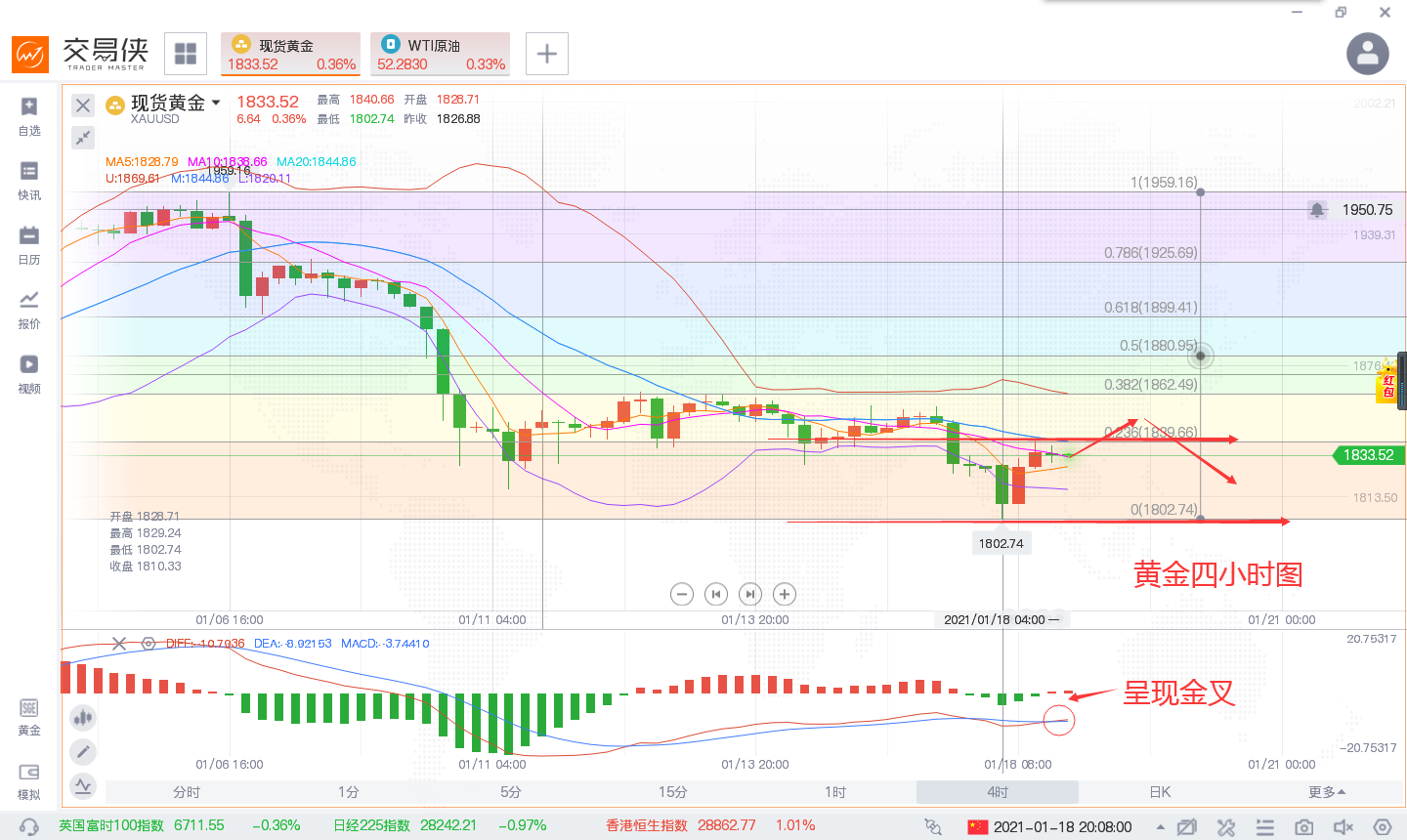Open the drawing pencil tool
1407x840 pixels.
tap(83, 751)
